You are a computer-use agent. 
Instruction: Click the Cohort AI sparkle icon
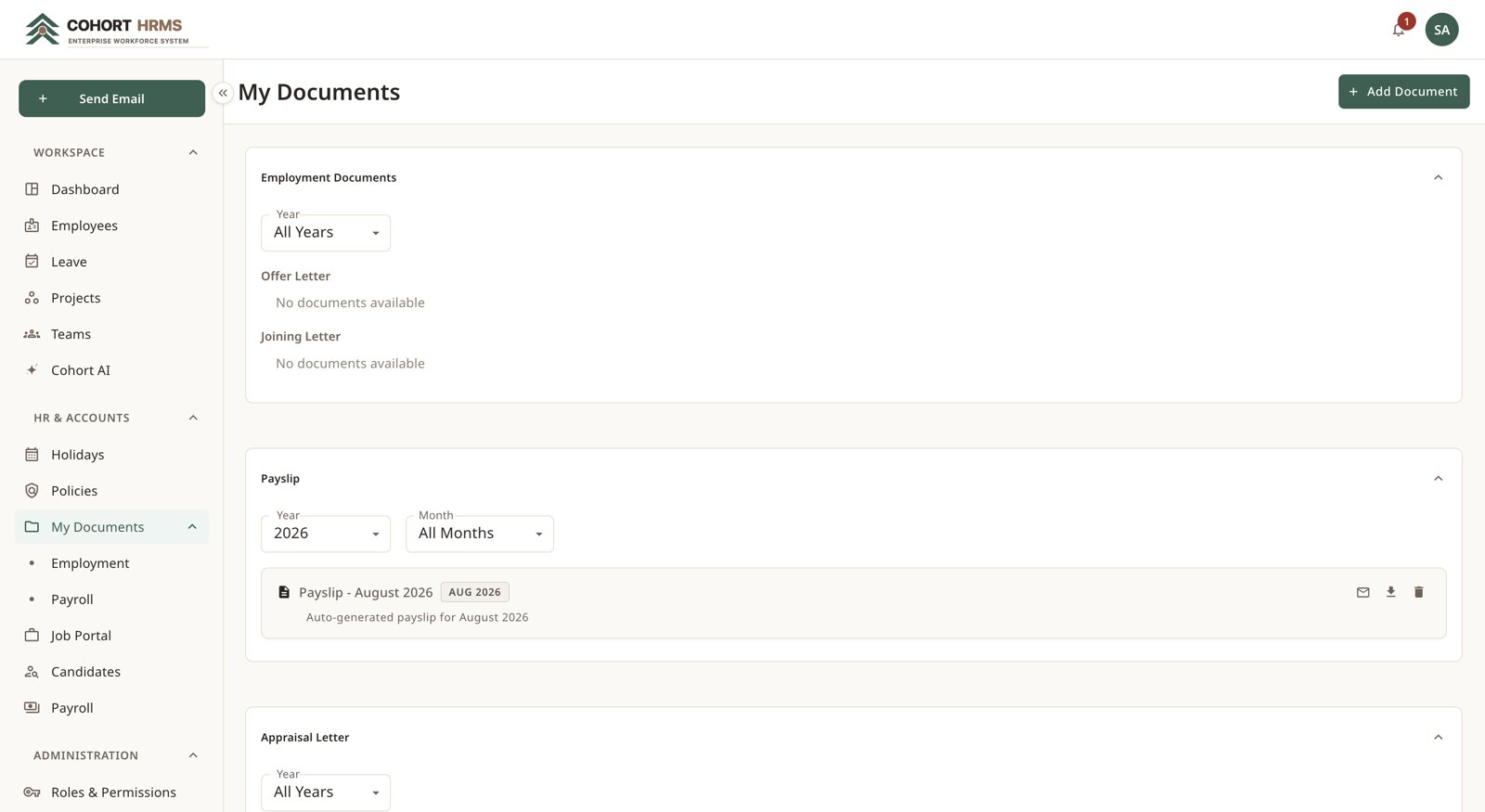point(32,370)
